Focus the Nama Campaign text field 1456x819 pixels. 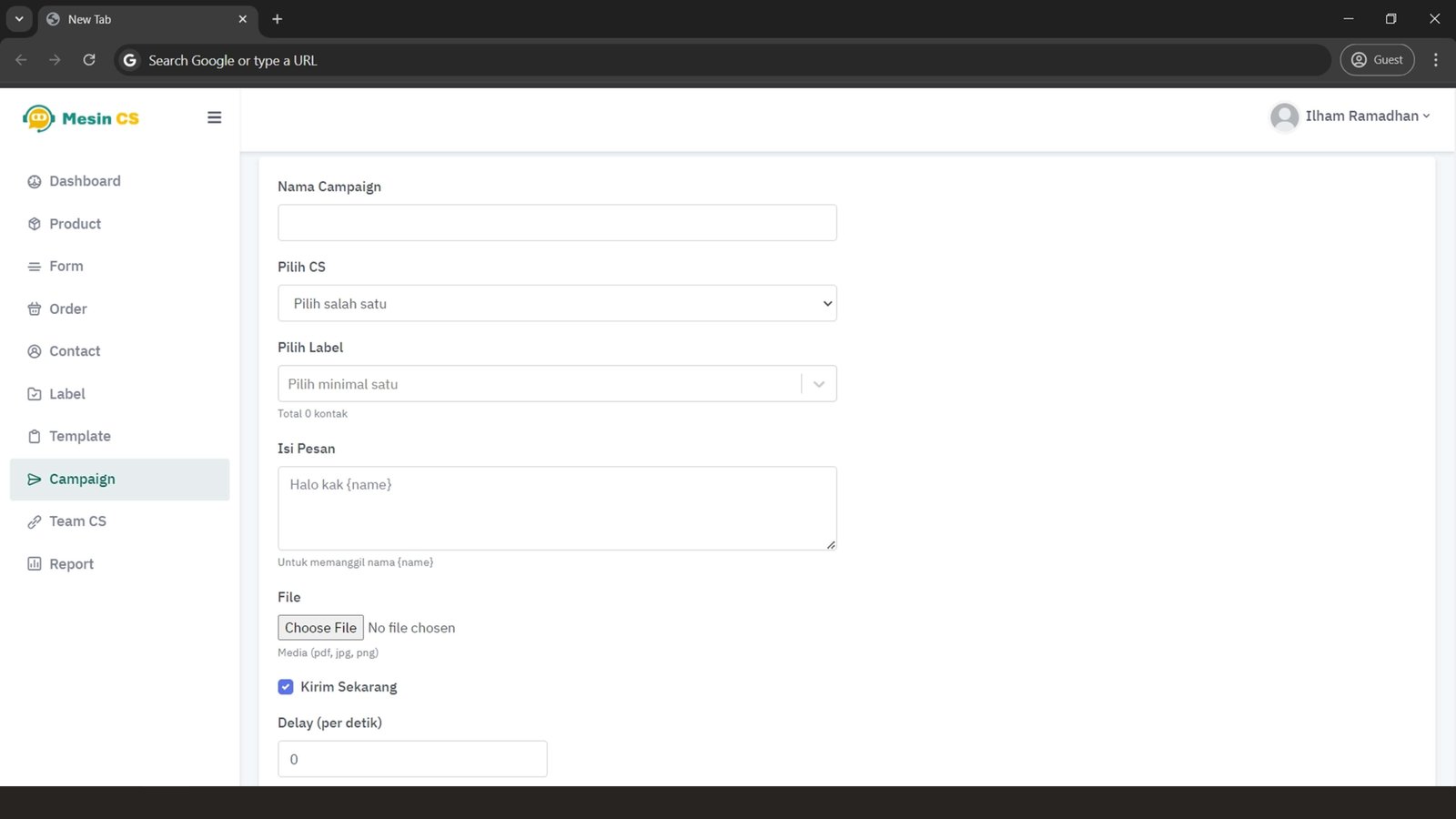[557, 223]
